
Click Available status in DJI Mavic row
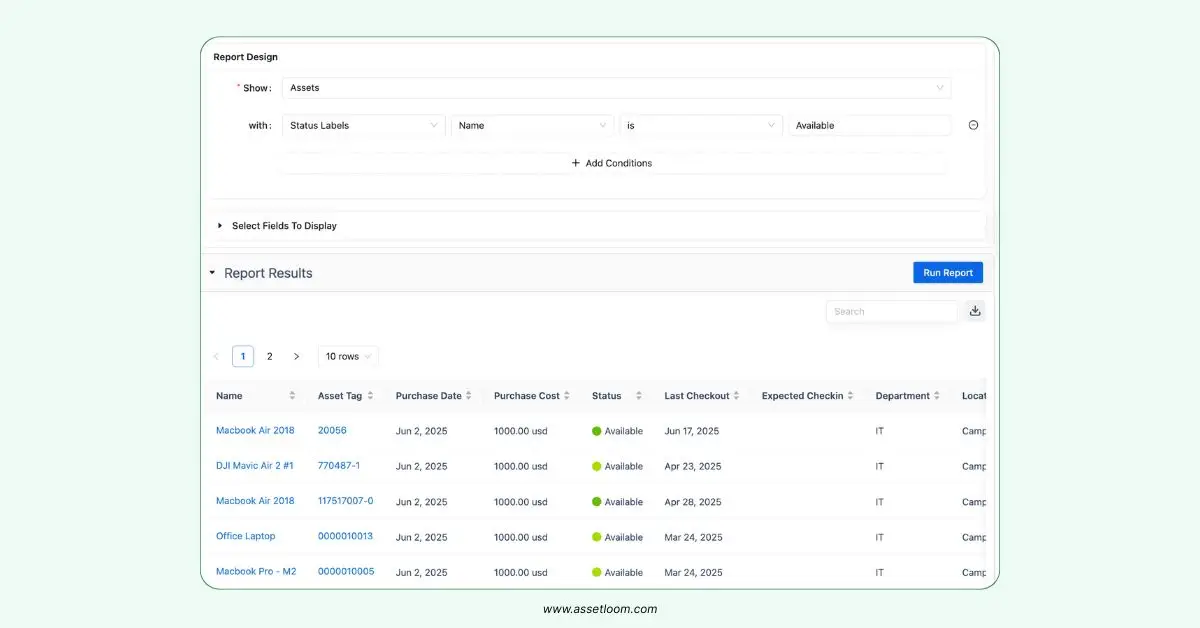(617, 466)
